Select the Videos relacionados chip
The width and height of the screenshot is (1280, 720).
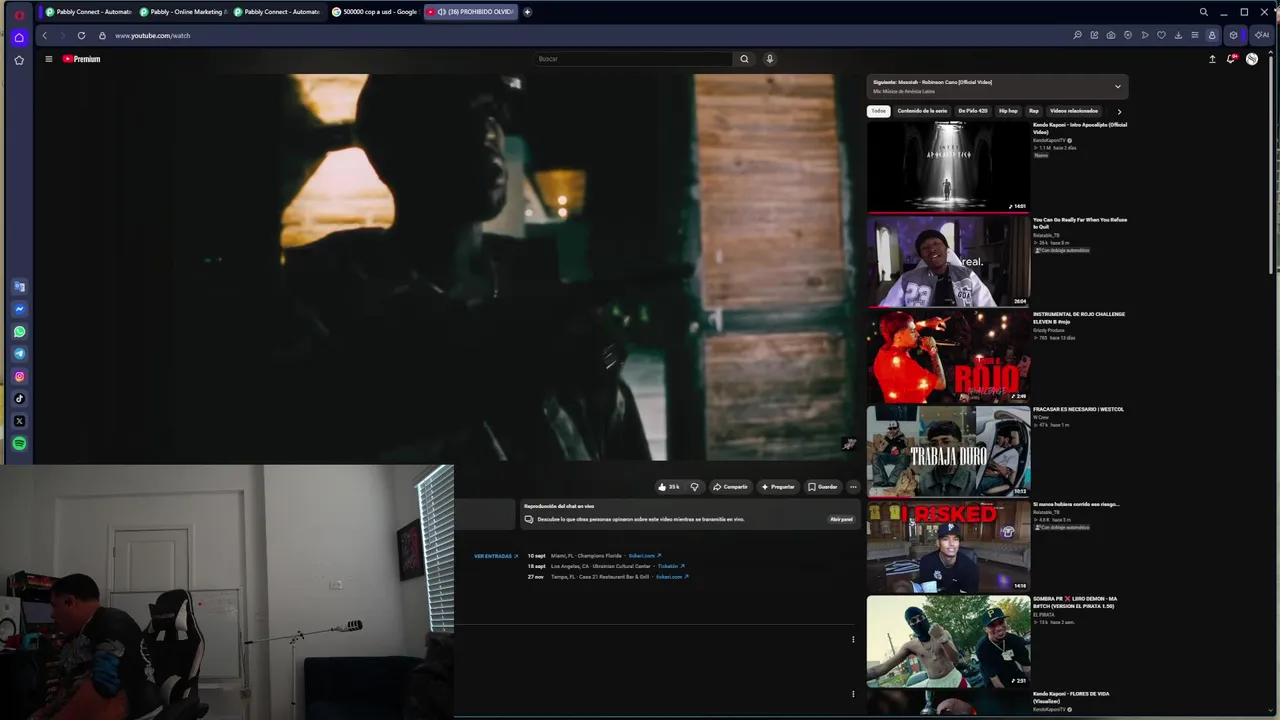point(1074,111)
